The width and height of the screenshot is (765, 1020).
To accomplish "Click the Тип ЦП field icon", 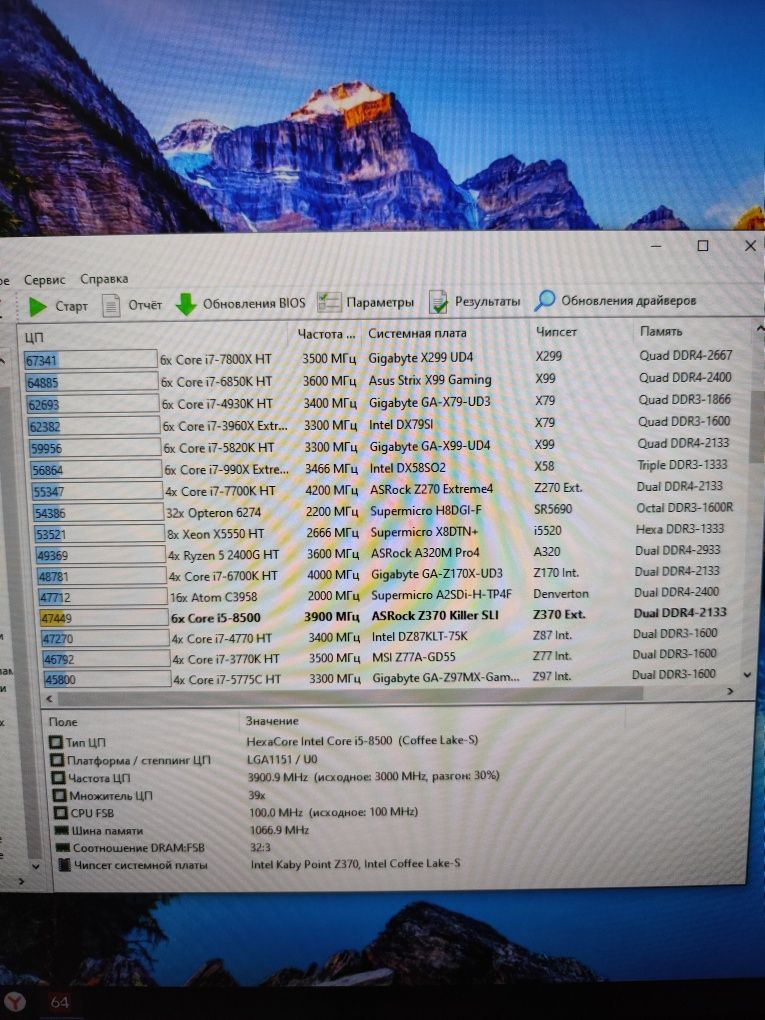I will click(x=56, y=742).
